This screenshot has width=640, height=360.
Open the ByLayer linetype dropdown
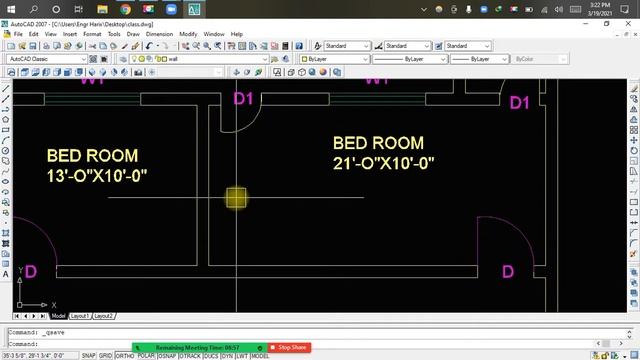coord(443,59)
